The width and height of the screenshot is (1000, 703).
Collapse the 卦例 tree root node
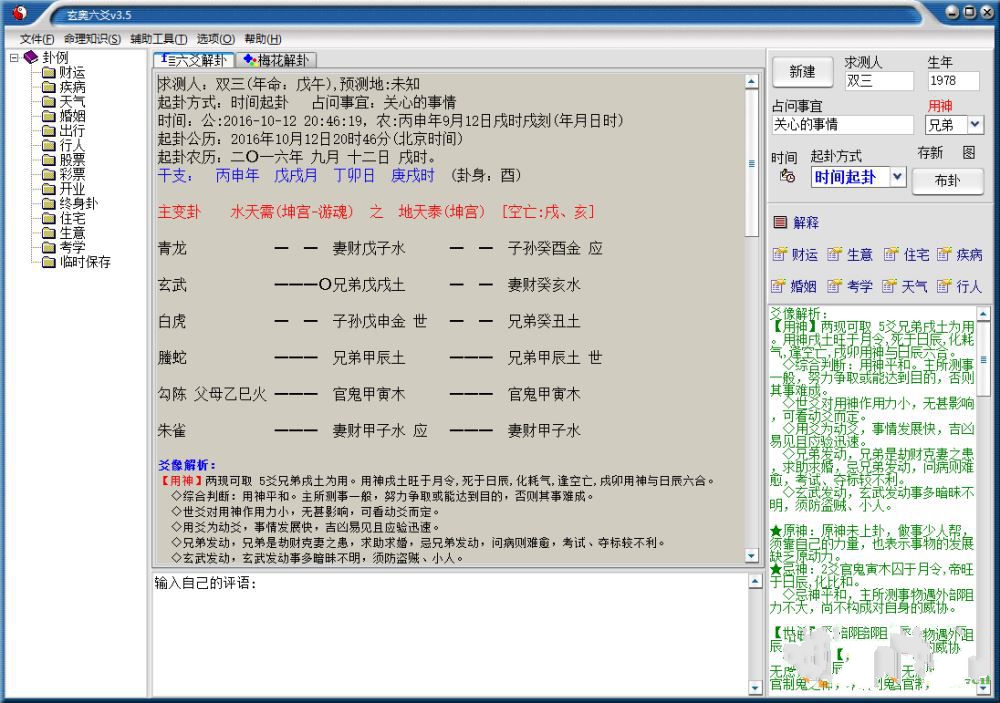[14, 58]
